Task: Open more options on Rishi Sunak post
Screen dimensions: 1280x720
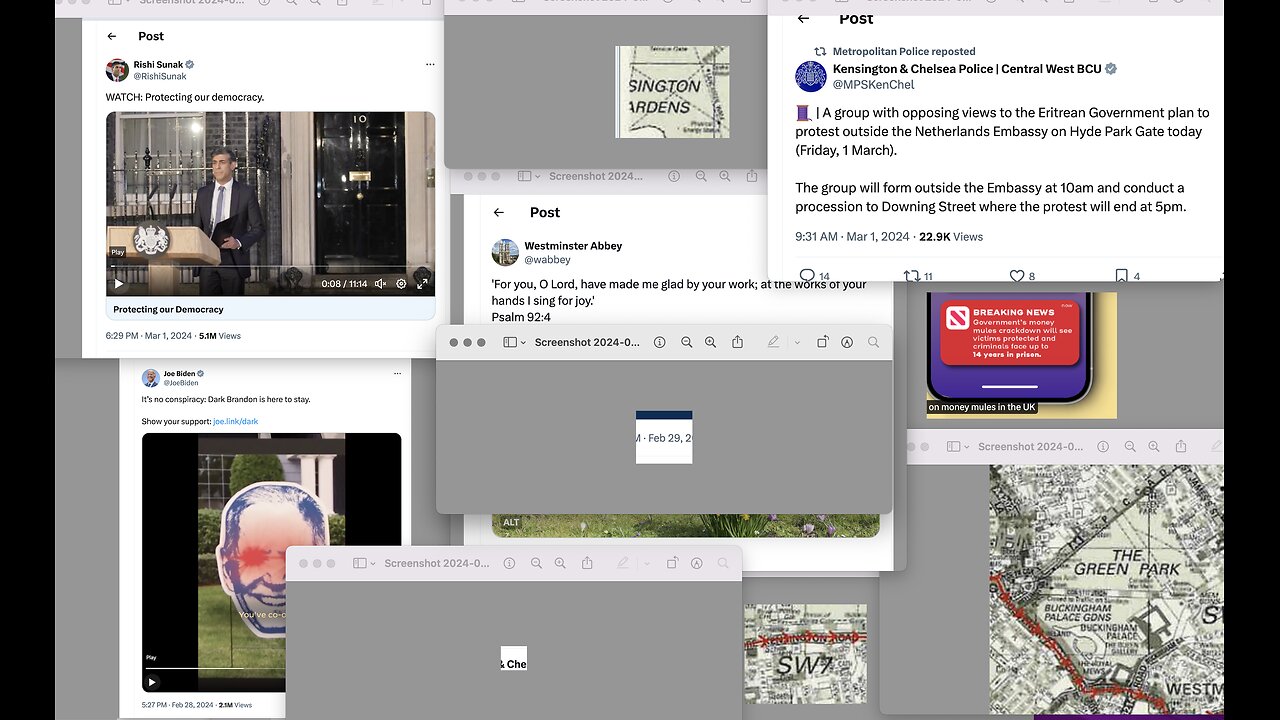Action: pyautogui.click(x=430, y=64)
